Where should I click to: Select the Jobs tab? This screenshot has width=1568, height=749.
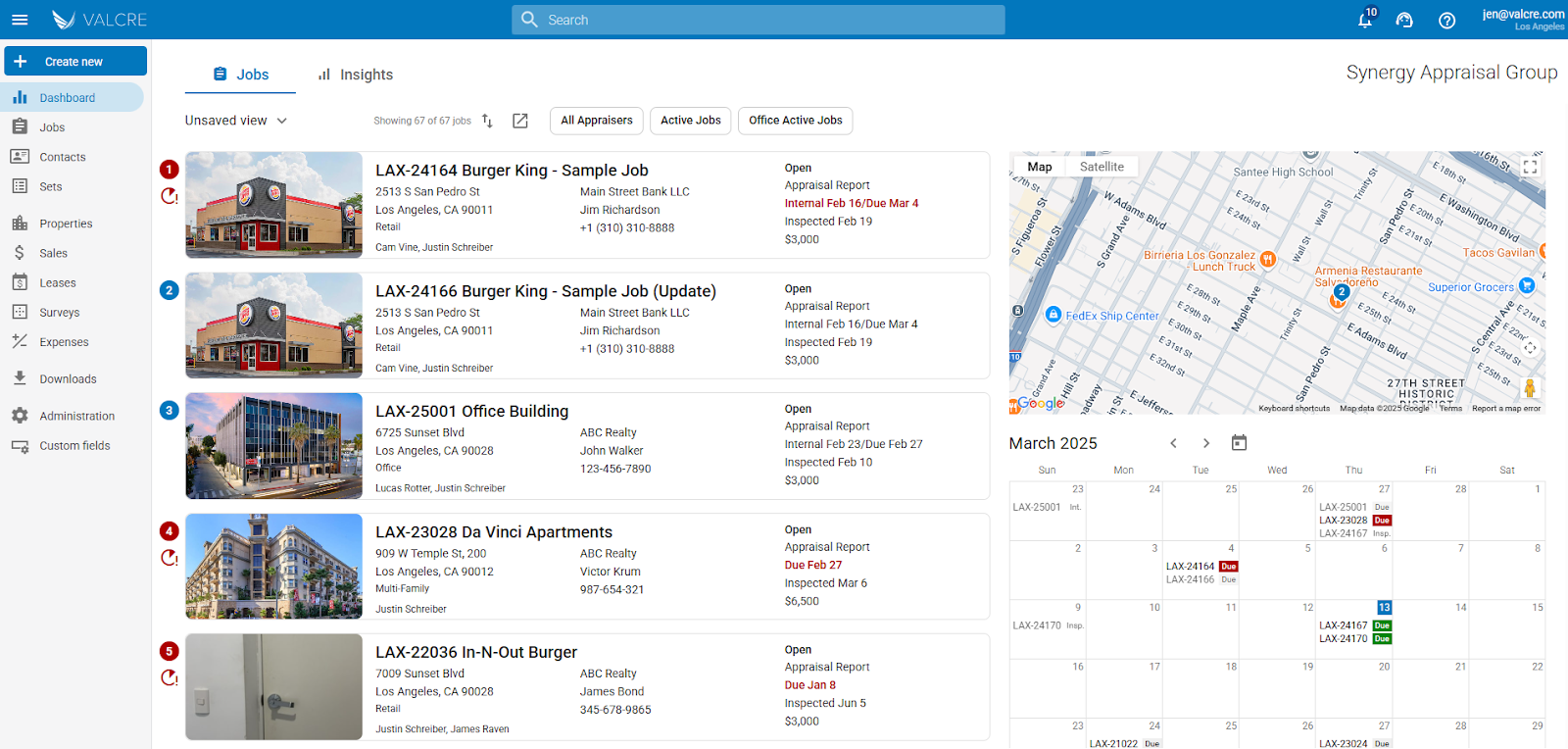(240, 75)
